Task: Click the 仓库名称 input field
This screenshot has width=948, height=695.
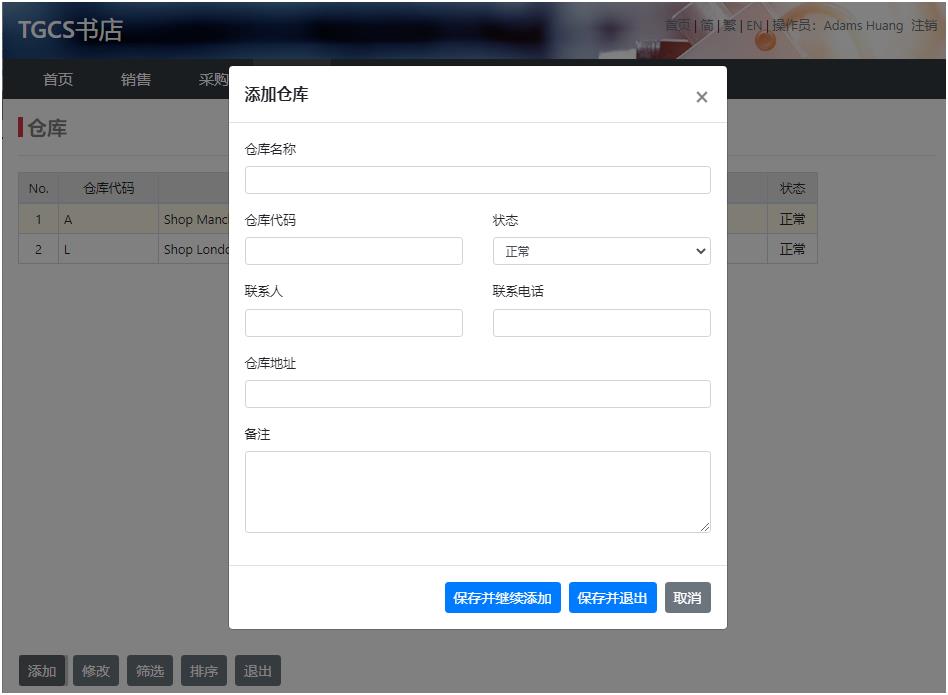Action: click(477, 180)
